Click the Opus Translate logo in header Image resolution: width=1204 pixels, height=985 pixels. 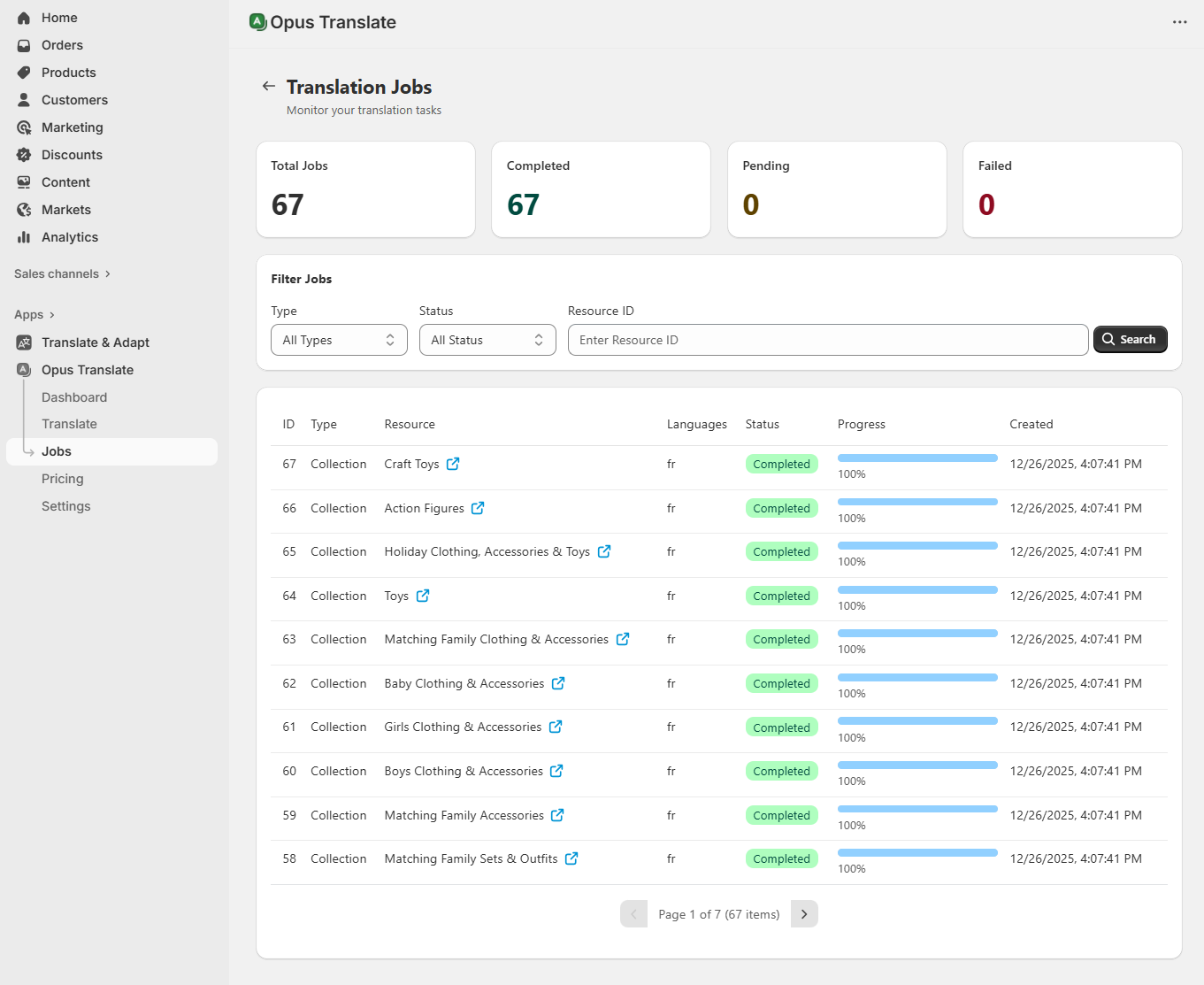coord(258,22)
